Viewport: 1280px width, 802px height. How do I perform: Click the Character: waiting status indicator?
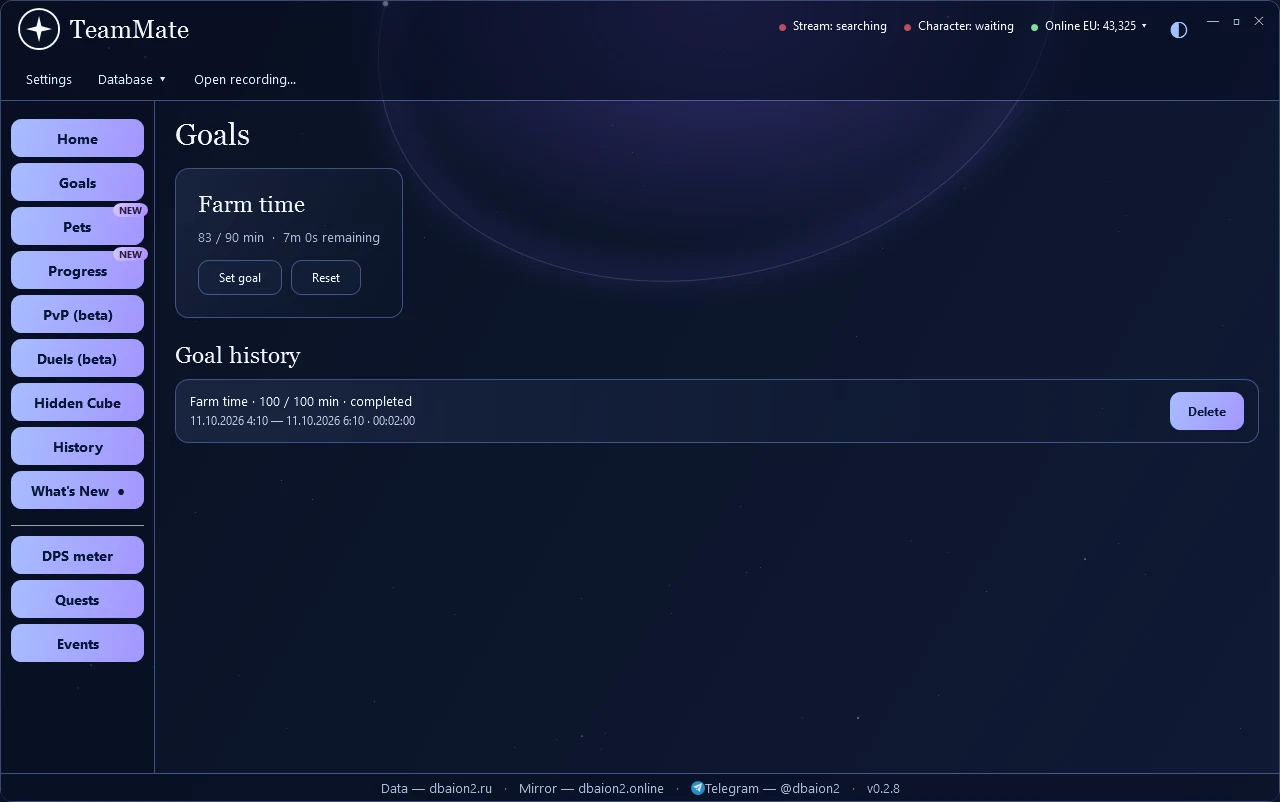959,26
